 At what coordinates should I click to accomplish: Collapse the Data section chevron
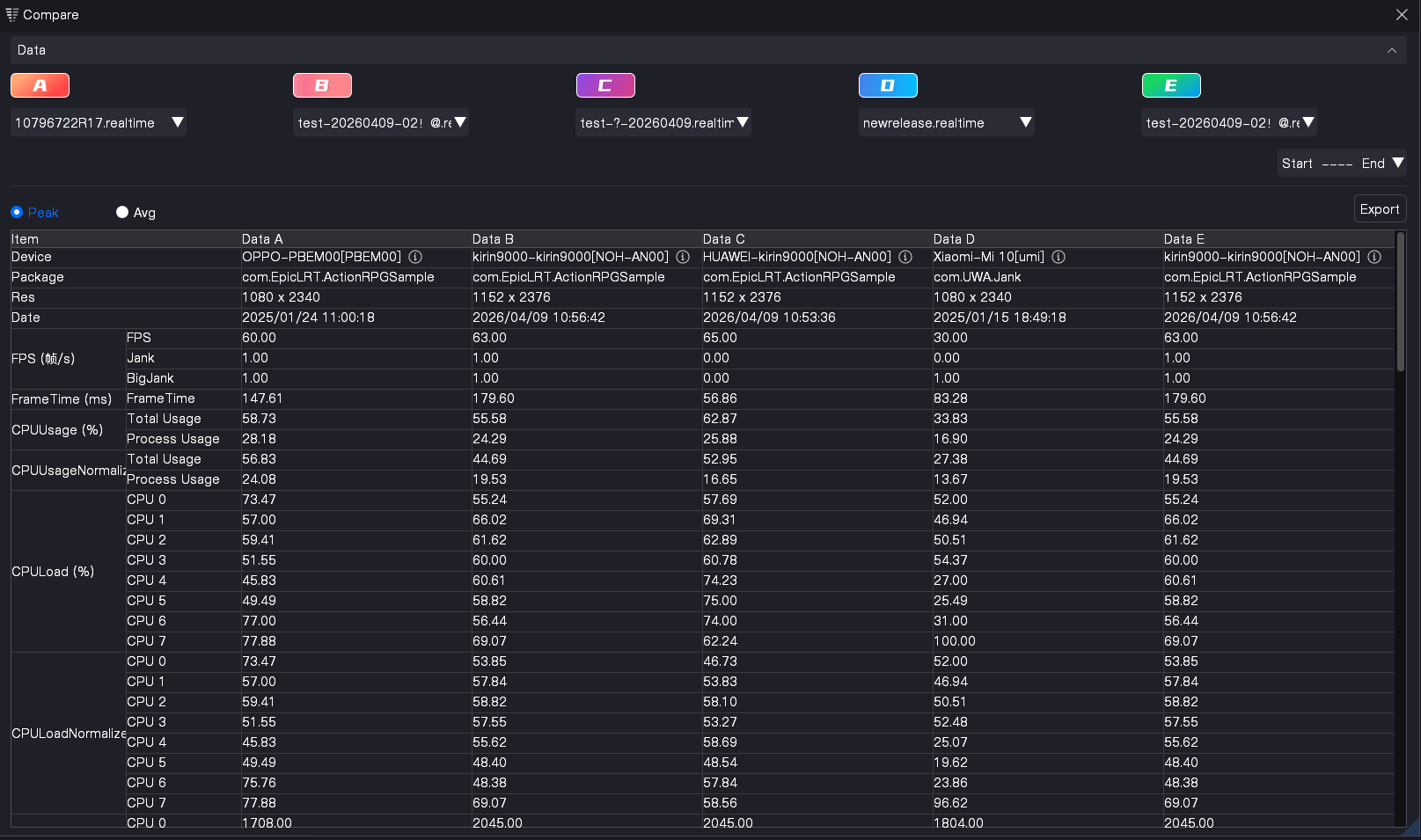pos(1392,50)
